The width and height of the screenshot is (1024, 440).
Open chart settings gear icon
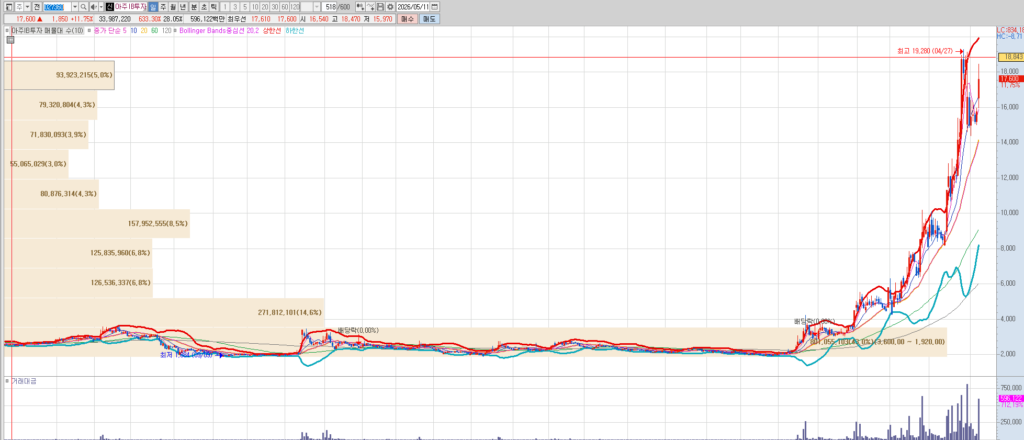pyautogui.click(x=390, y=7)
